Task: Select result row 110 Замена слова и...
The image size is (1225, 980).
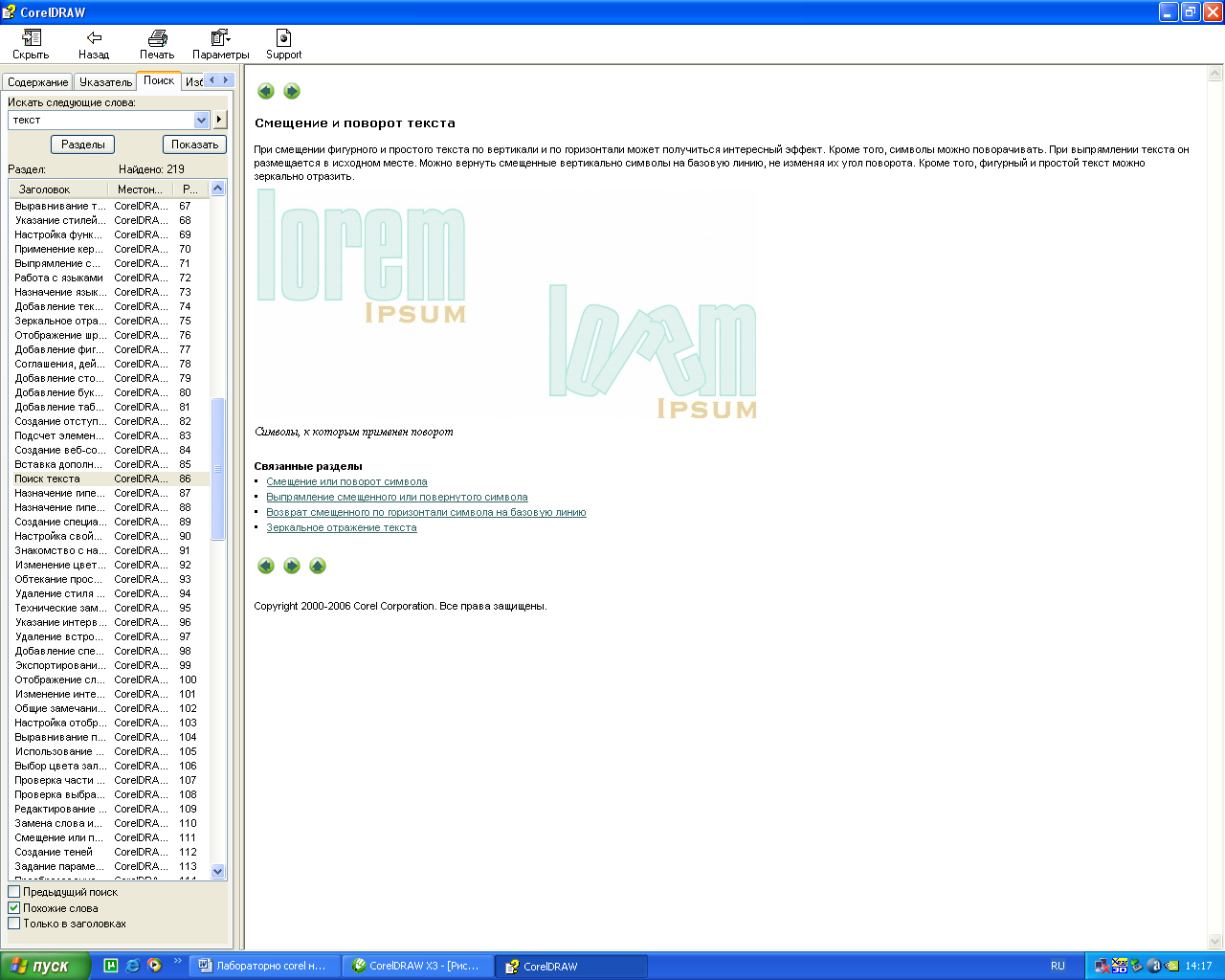Action: [109, 823]
